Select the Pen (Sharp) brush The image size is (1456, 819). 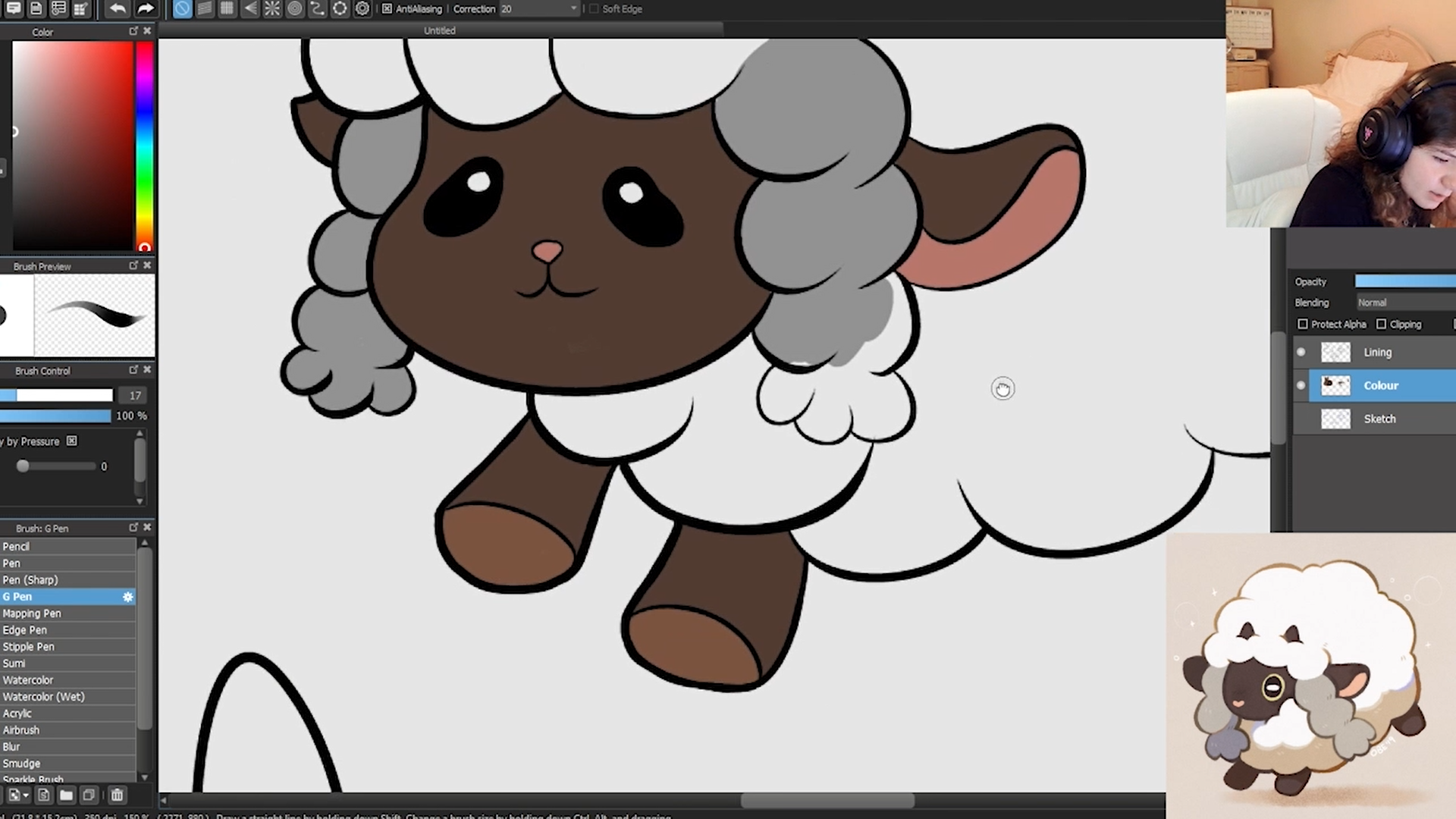tap(67, 580)
